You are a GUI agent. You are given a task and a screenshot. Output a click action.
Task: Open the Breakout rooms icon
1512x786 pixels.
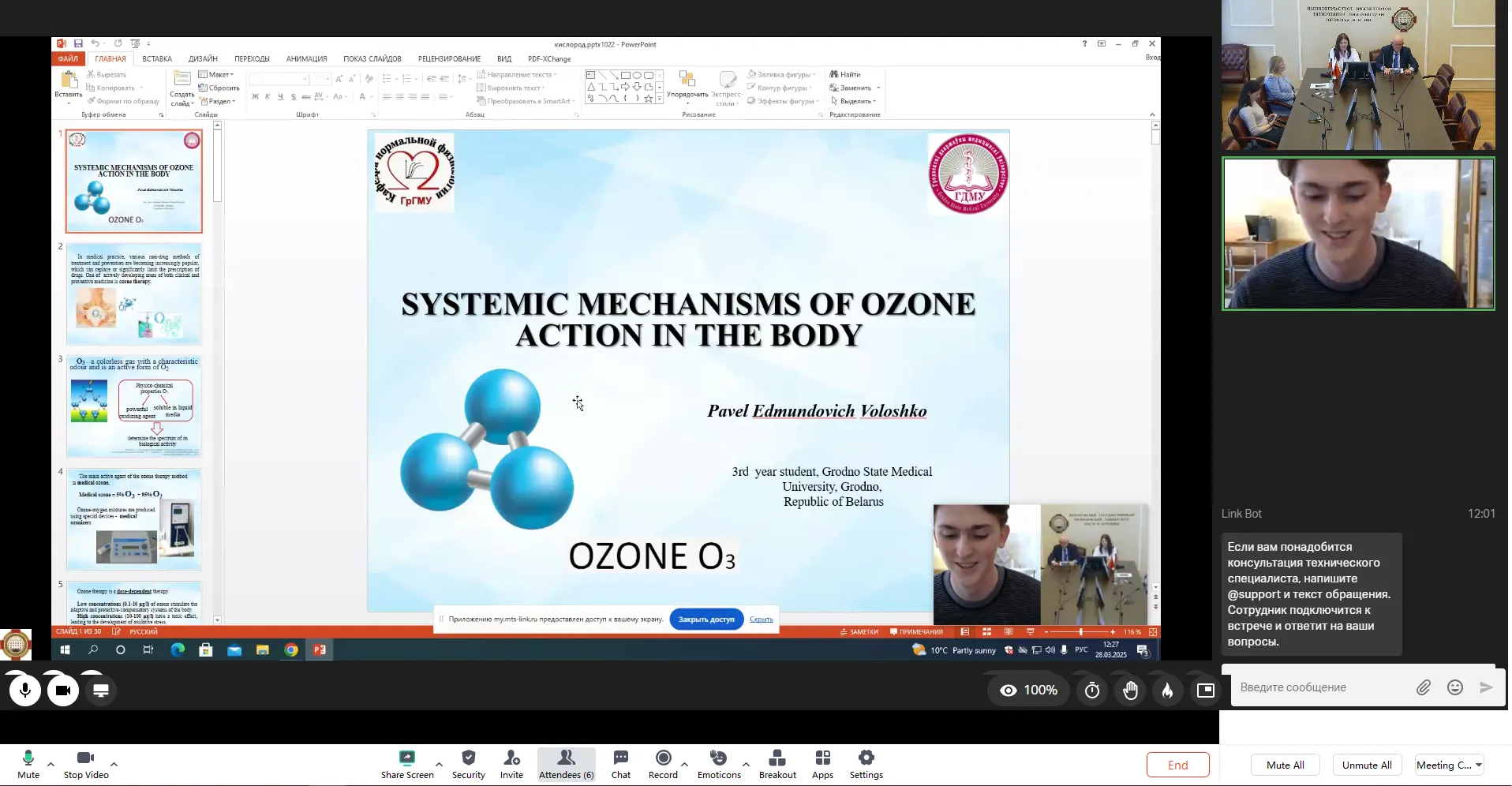777,764
